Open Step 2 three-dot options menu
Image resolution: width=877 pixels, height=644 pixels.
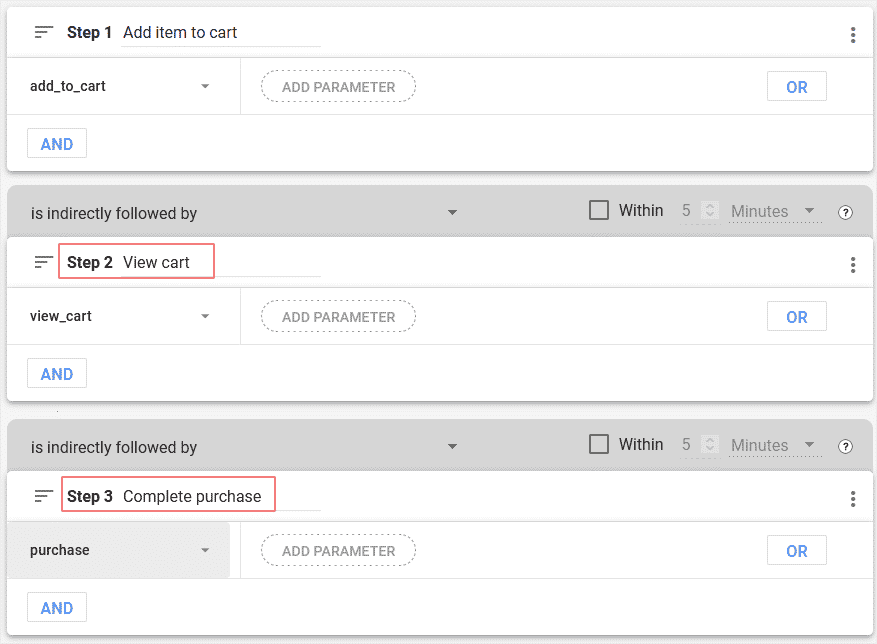tap(853, 265)
